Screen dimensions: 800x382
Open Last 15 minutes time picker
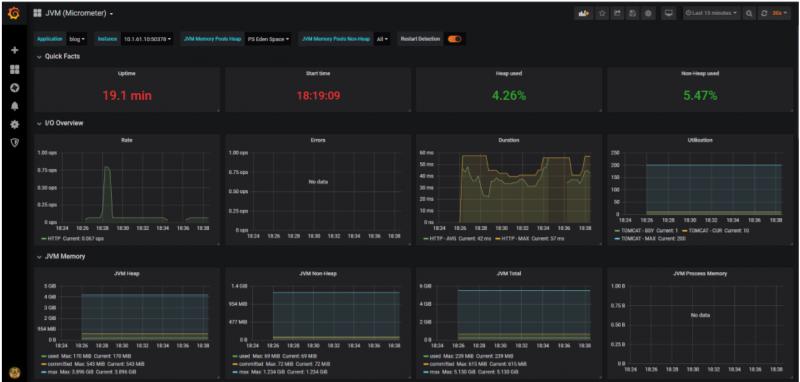(x=712, y=14)
